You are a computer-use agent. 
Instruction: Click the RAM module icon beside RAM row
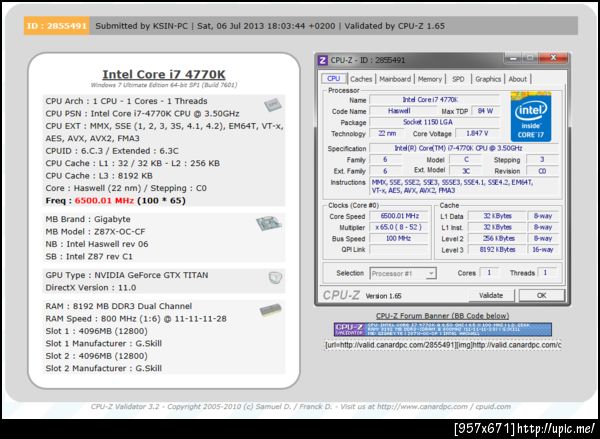click(x=271, y=309)
